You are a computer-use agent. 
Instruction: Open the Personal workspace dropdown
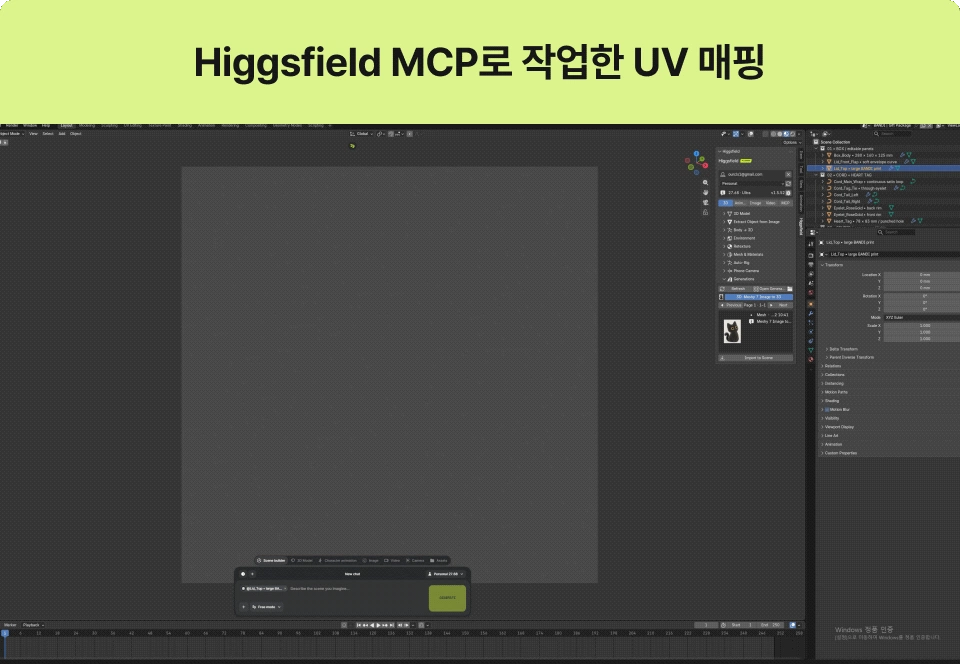[752, 184]
